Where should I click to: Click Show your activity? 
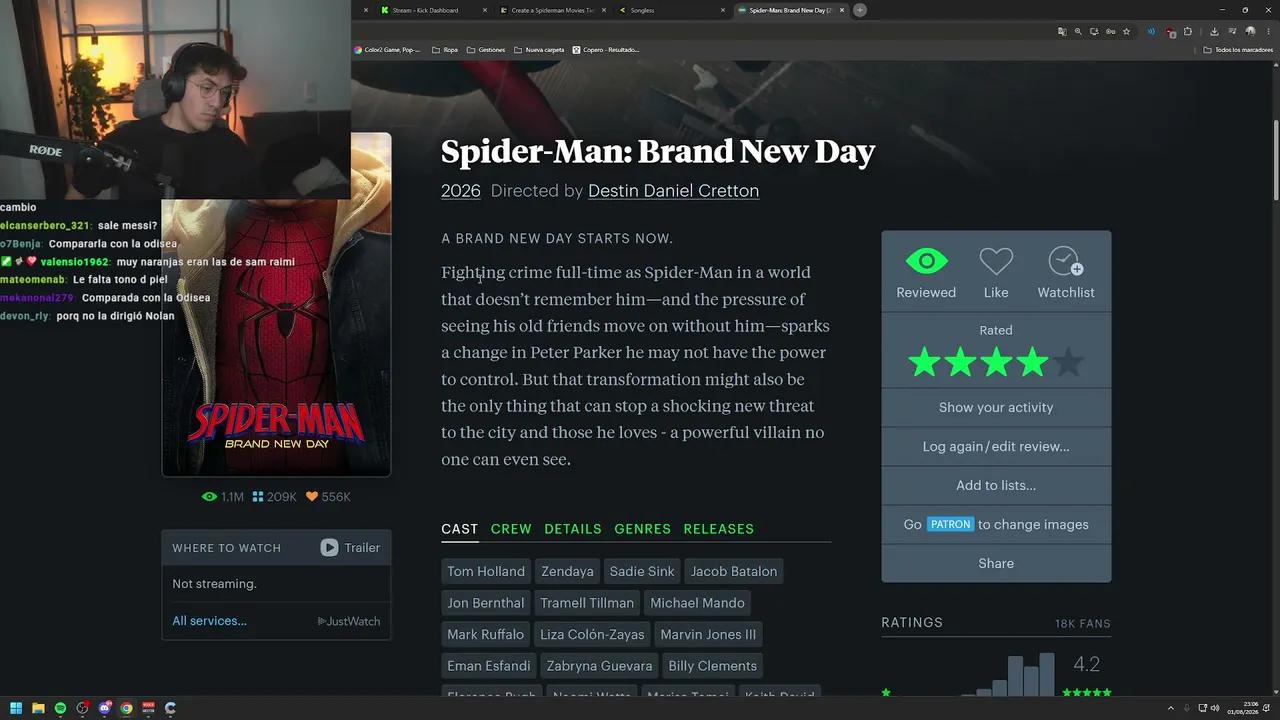(x=996, y=407)
